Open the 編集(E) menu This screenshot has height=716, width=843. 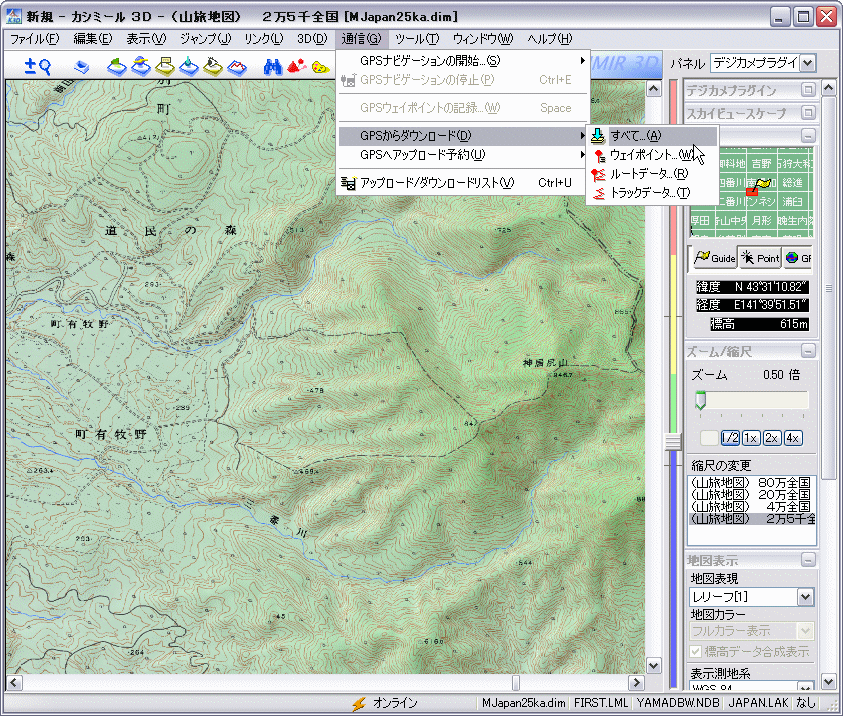click(92, 39)
